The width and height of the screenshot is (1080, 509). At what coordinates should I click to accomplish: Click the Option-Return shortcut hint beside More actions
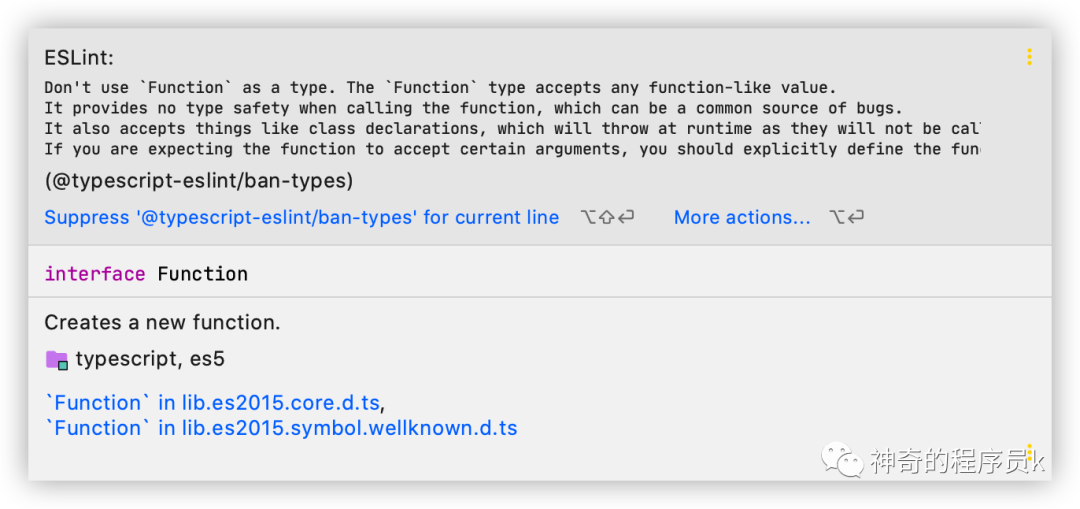pyautogui.click(x=847, y=218)
